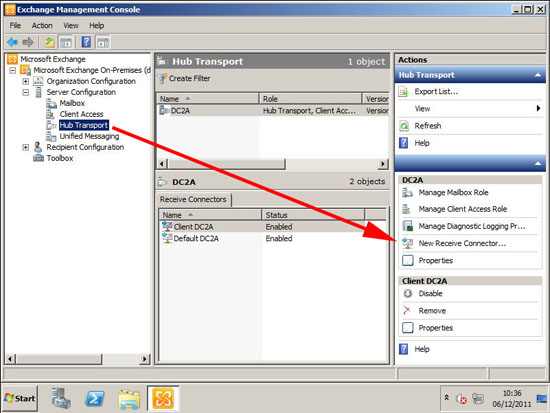Click Help under Hub Transport actions
The width and height of the screenshot is (550, 413).
coord(422,143)
